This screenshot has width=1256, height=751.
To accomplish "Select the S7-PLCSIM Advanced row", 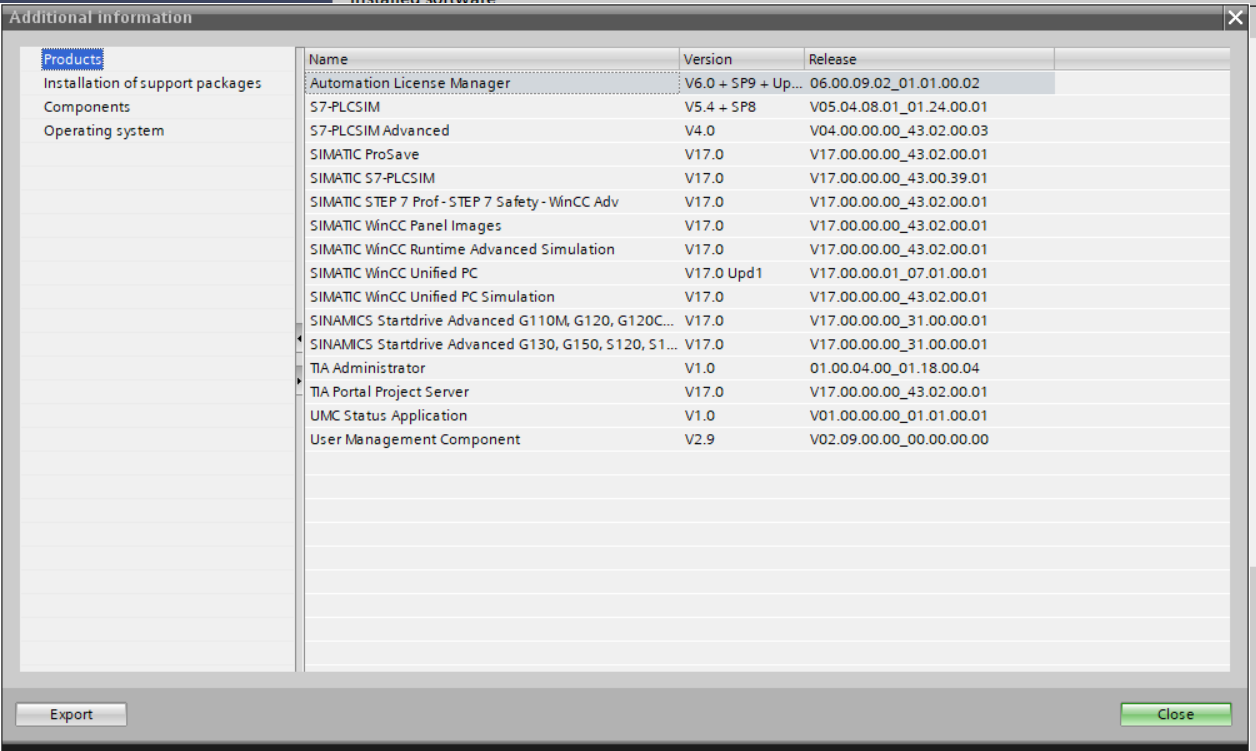I will coord(680,131).
